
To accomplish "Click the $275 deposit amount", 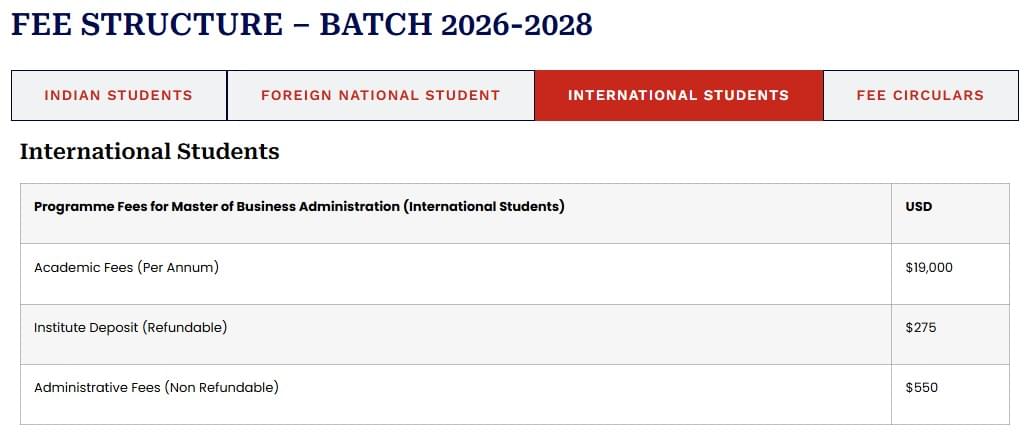I will [x=921, y=328].
